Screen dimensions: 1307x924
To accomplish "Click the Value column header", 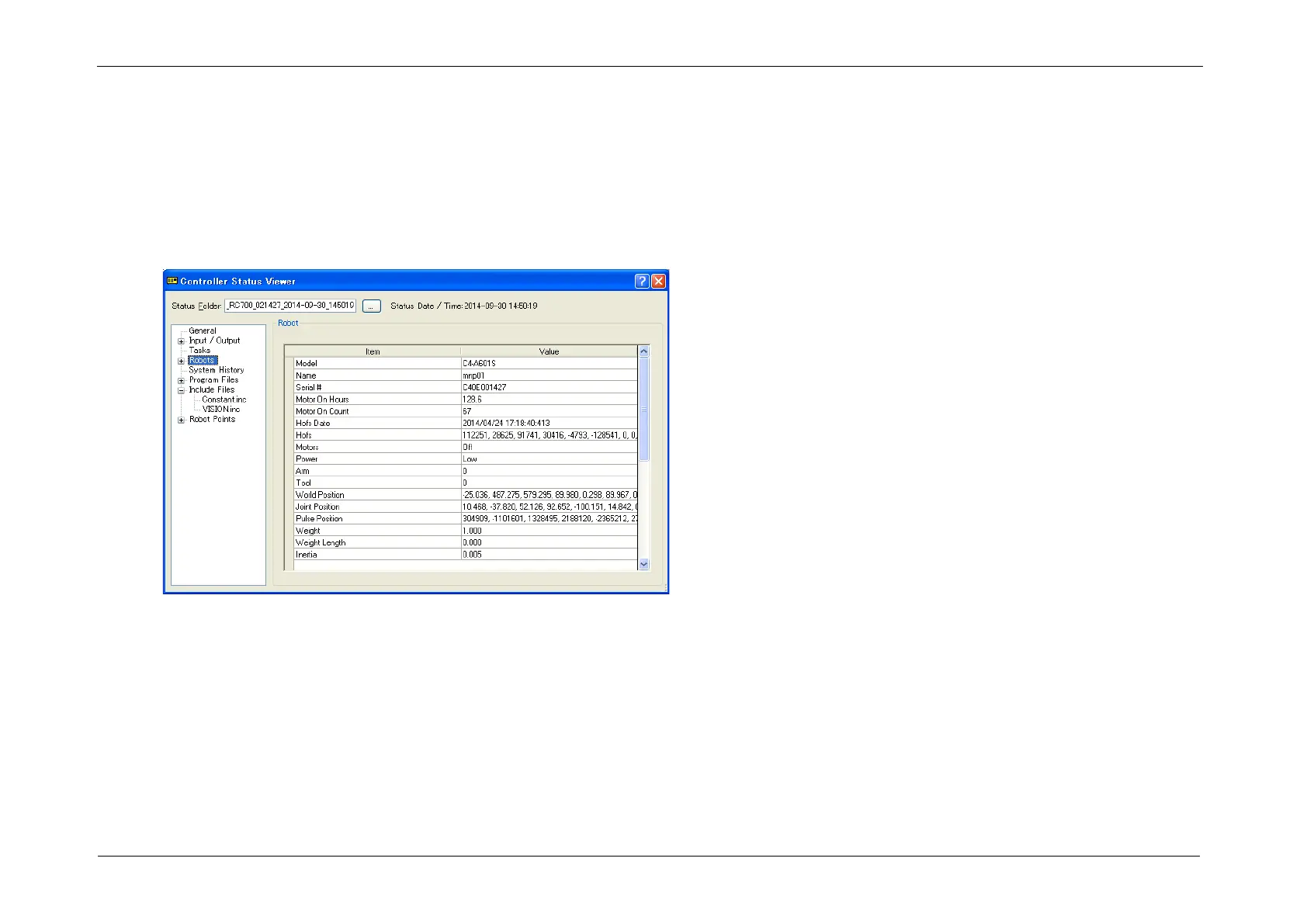I will 549,351.
